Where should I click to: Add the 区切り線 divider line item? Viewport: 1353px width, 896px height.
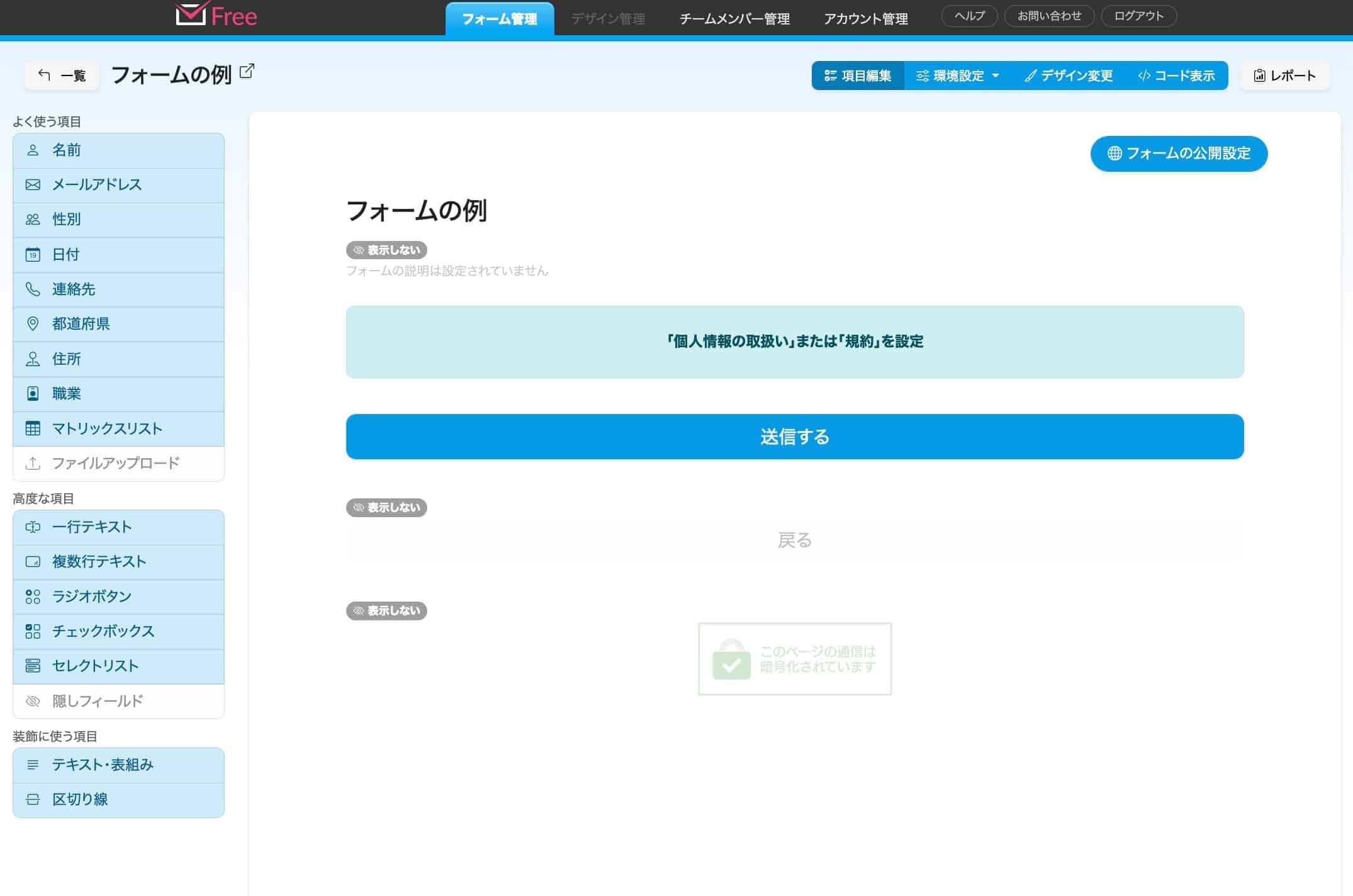[118, 800]
